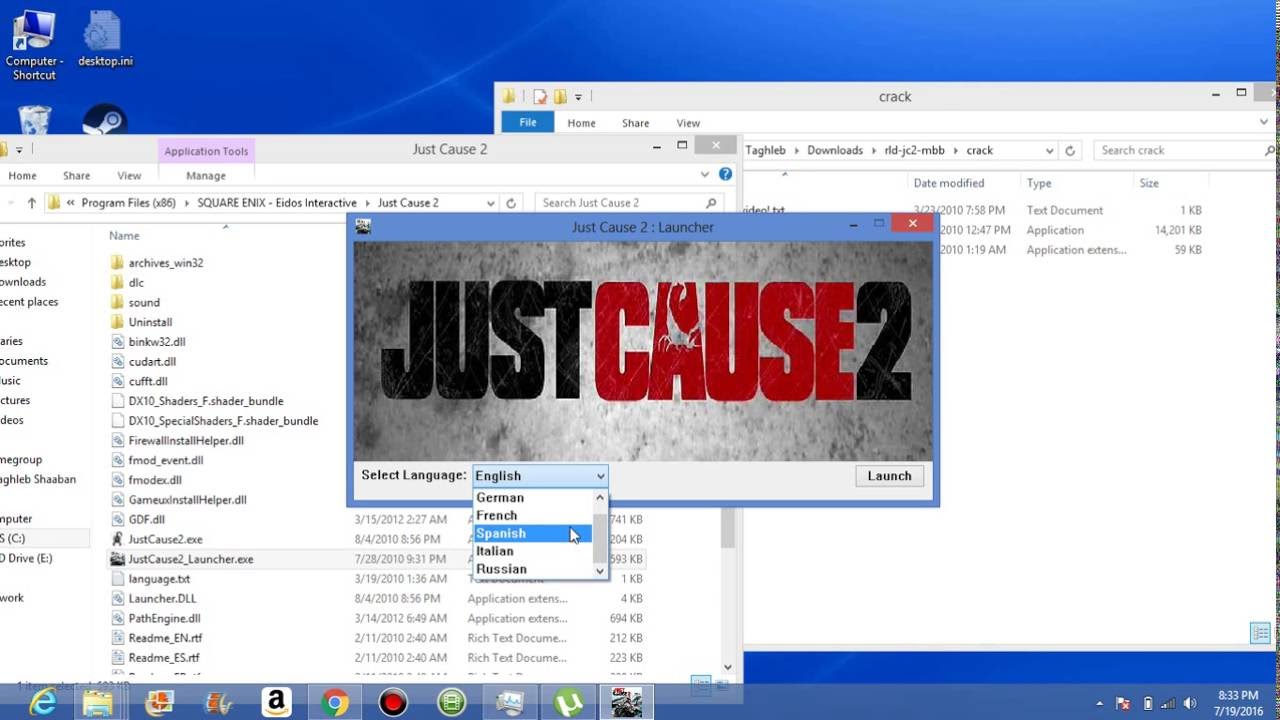Expand the ribbon in crack window
1280x720 pixels.
tap(1265, 122)
